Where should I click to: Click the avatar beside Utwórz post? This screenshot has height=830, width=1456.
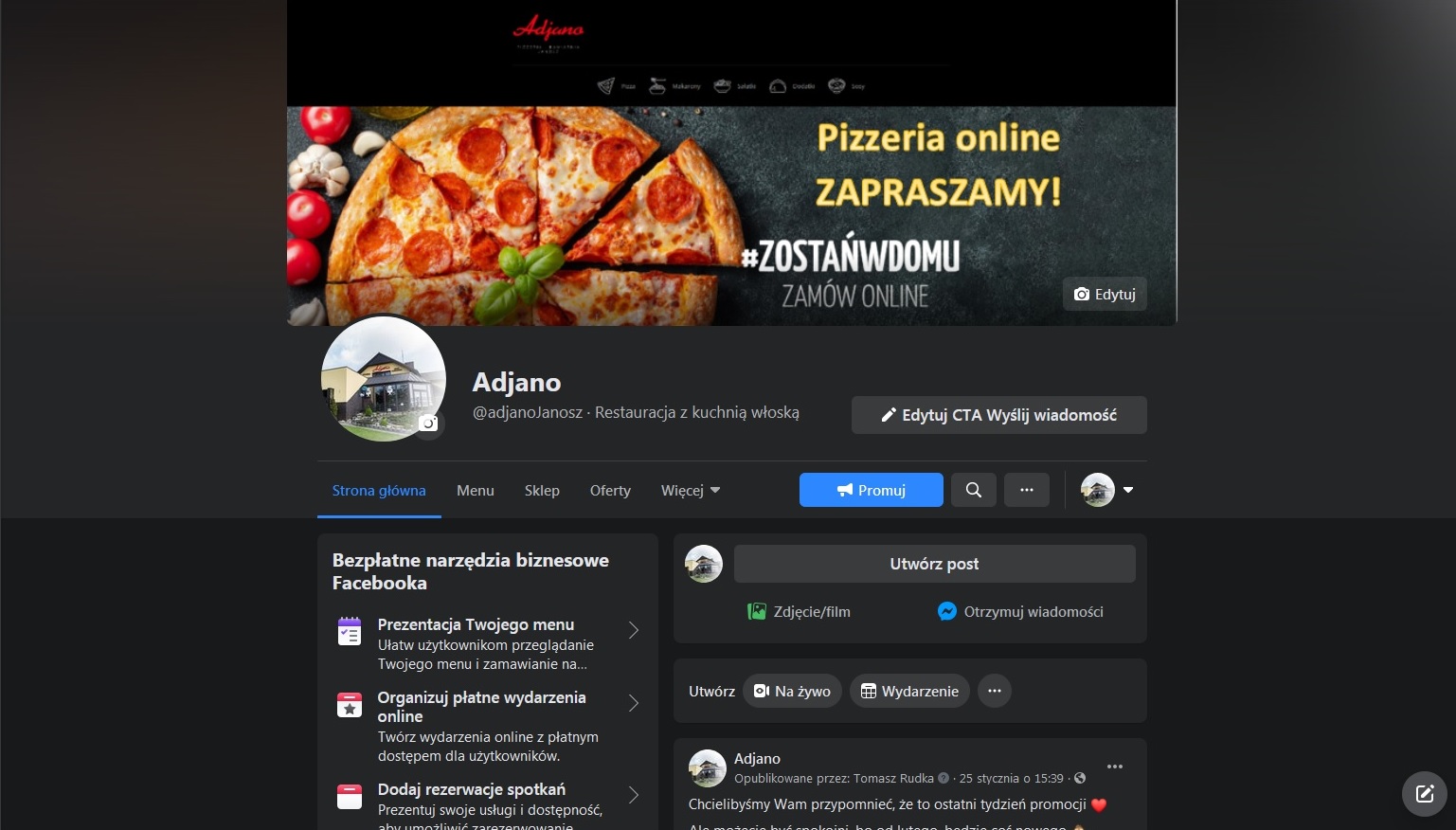(x=704, y=564)
